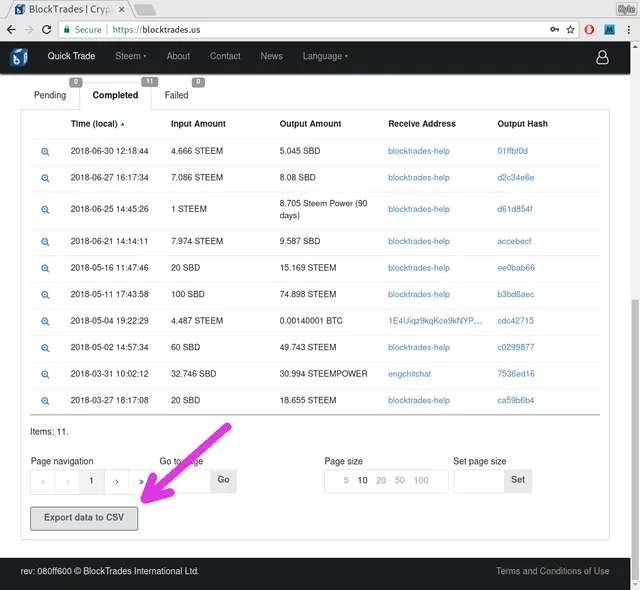
Task: Click the Kyle browser profile button
Action: click(x=626, y=9)
